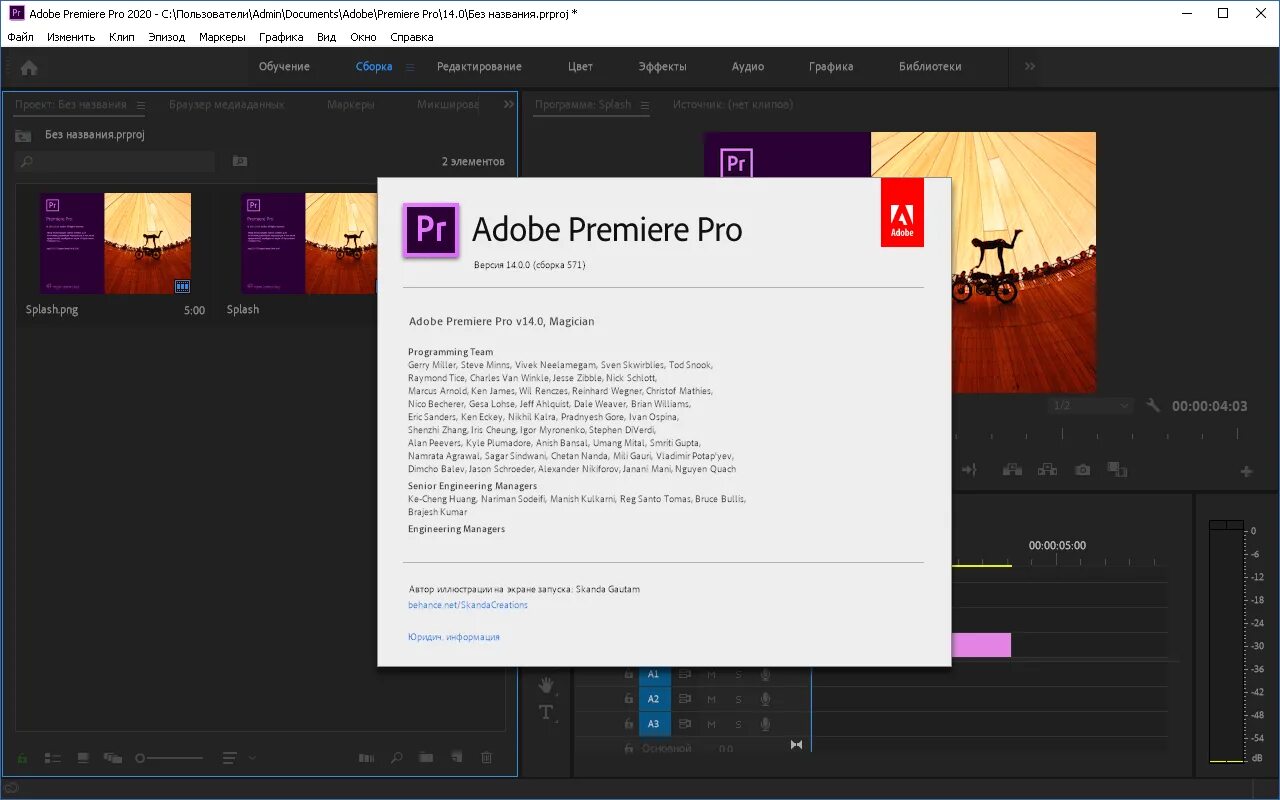Image resolution: width=1280 pixels, height=800 pixels.
Task: Toggle track lock on A2
Action: (x=628, y=699)
